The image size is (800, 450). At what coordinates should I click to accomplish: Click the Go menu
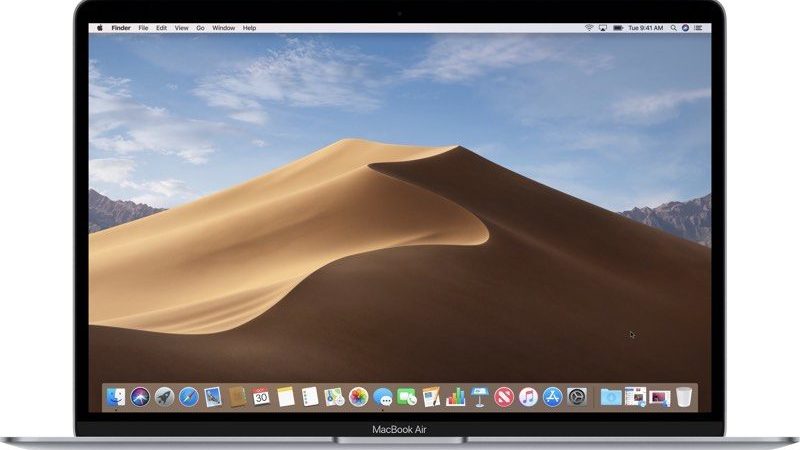click(199, 28)
